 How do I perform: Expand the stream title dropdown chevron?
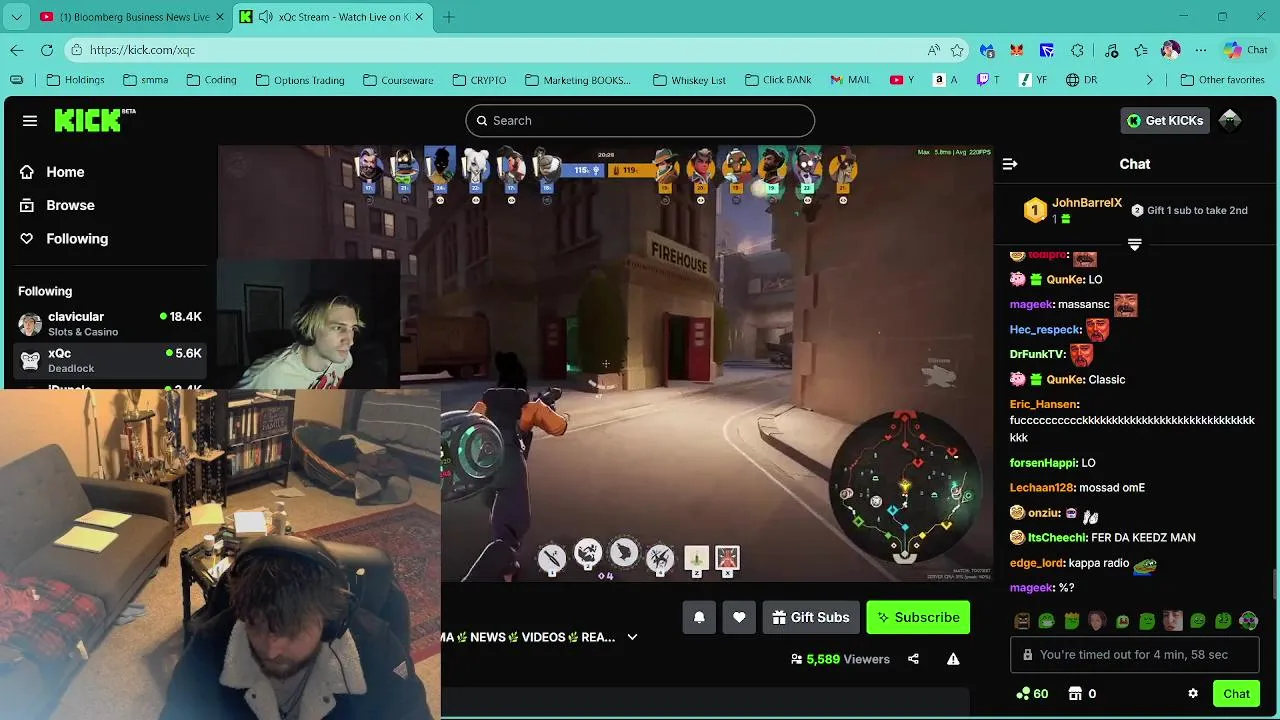click(x=632, y=637)
